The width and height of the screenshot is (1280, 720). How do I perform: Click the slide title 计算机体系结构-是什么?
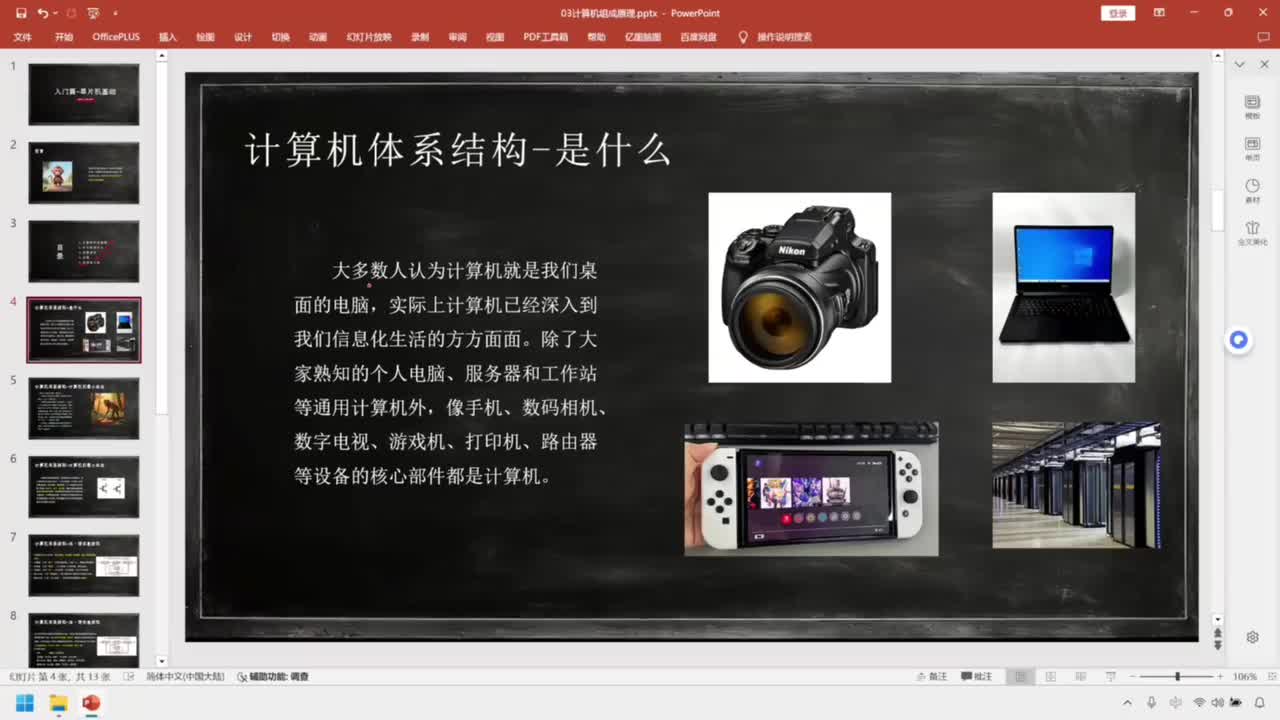coord(458,150)
